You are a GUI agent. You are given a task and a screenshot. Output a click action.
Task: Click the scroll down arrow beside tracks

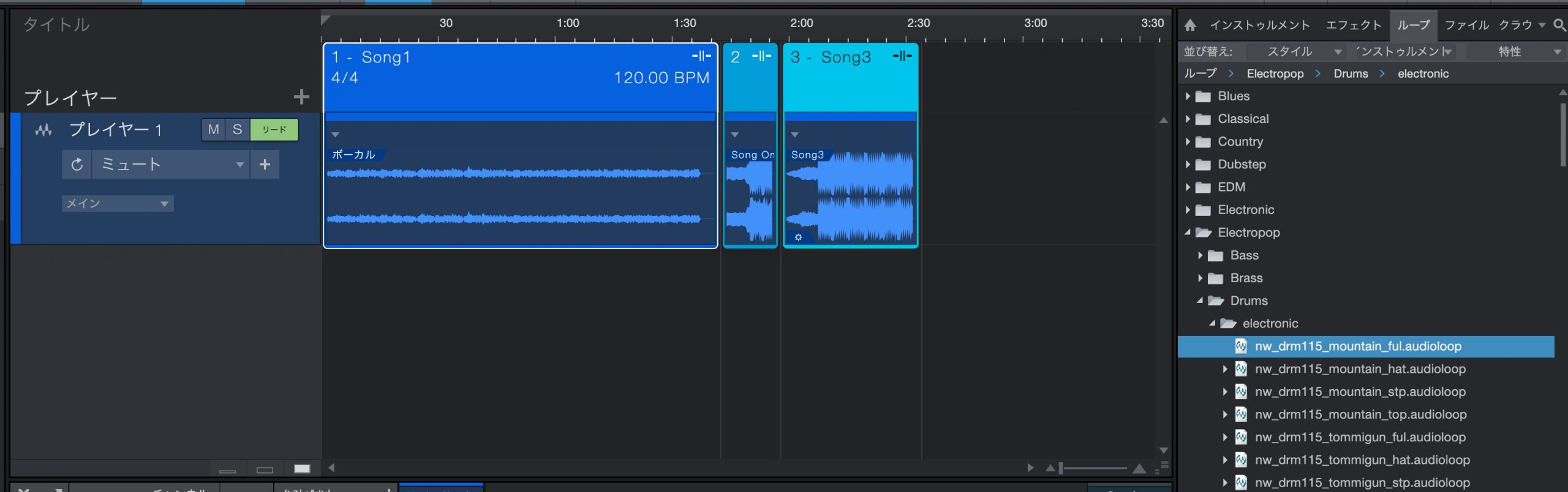(x=1164, y=450)
